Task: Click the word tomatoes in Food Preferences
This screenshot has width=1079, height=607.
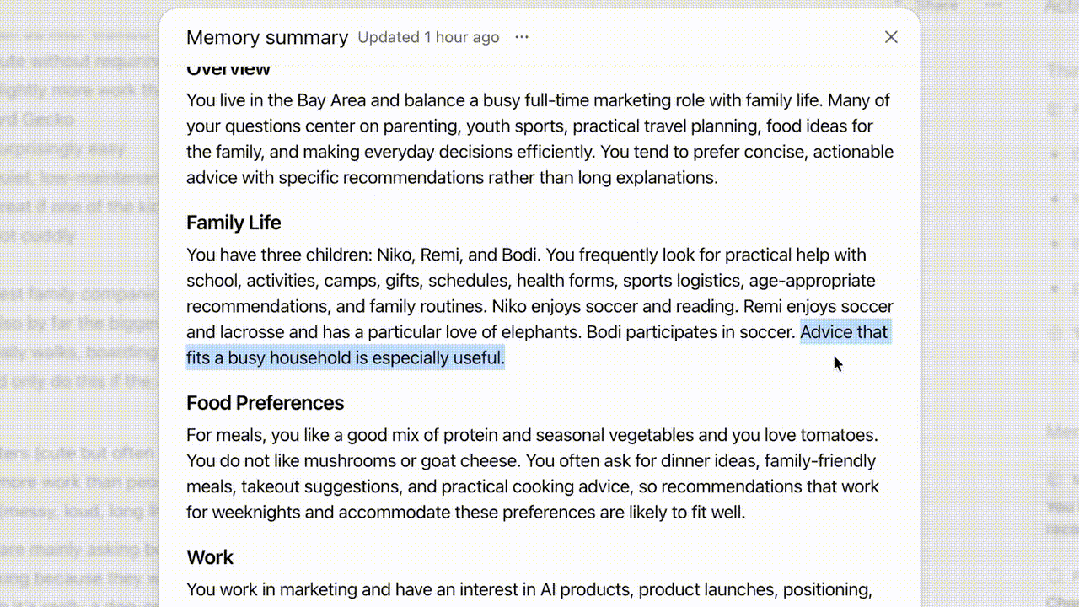Action: 837,435
